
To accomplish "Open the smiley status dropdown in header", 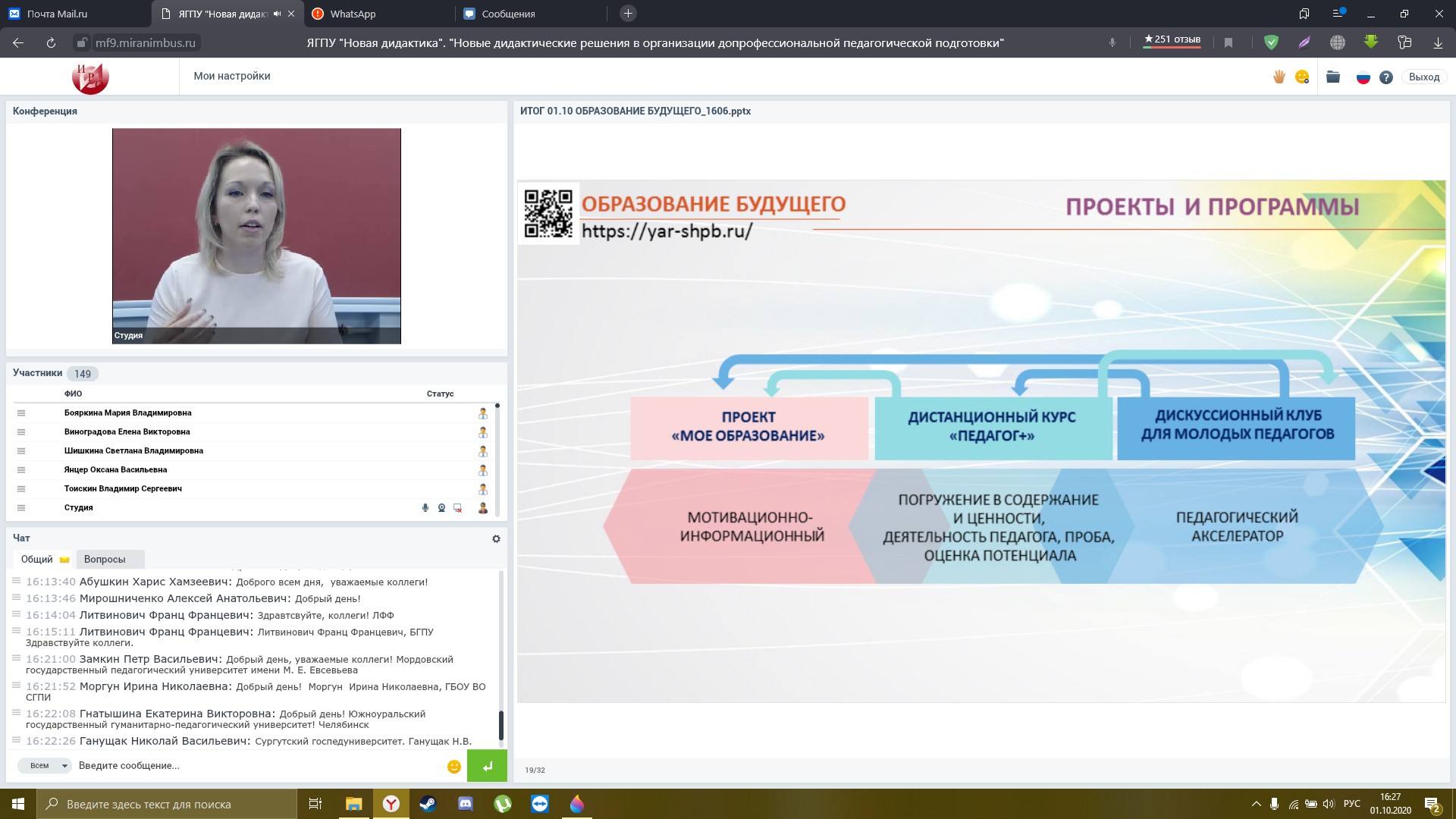I will tap(1302, 77).
